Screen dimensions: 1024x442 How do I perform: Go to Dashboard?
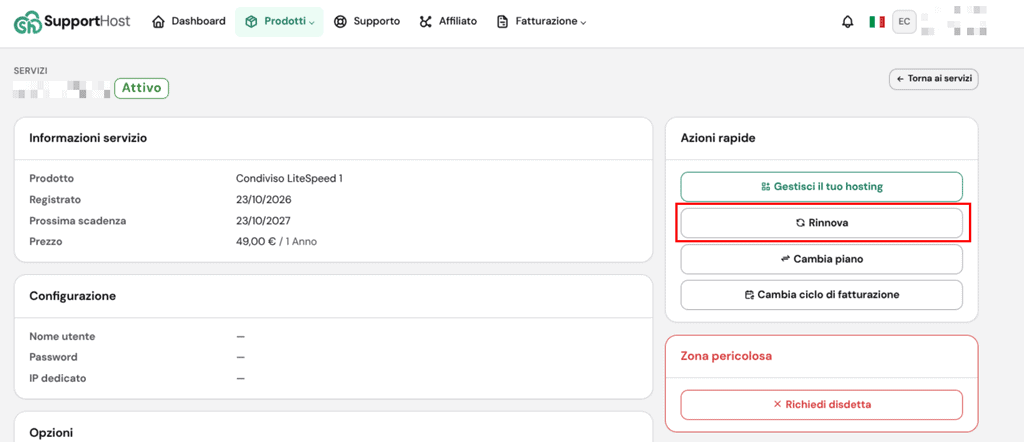pyautogui.click(x=189, y=22)
